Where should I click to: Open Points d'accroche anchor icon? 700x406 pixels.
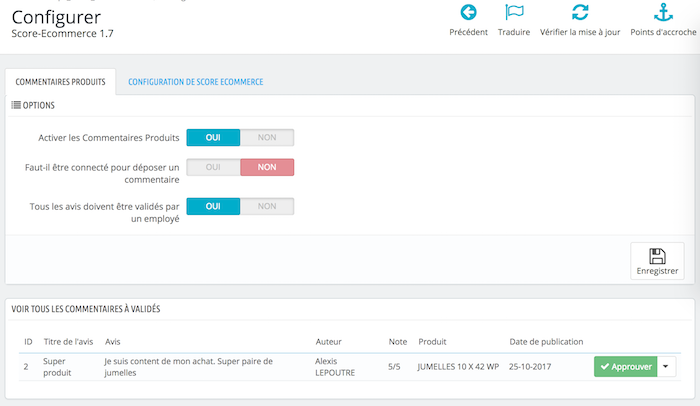click(x=663, y=13)
